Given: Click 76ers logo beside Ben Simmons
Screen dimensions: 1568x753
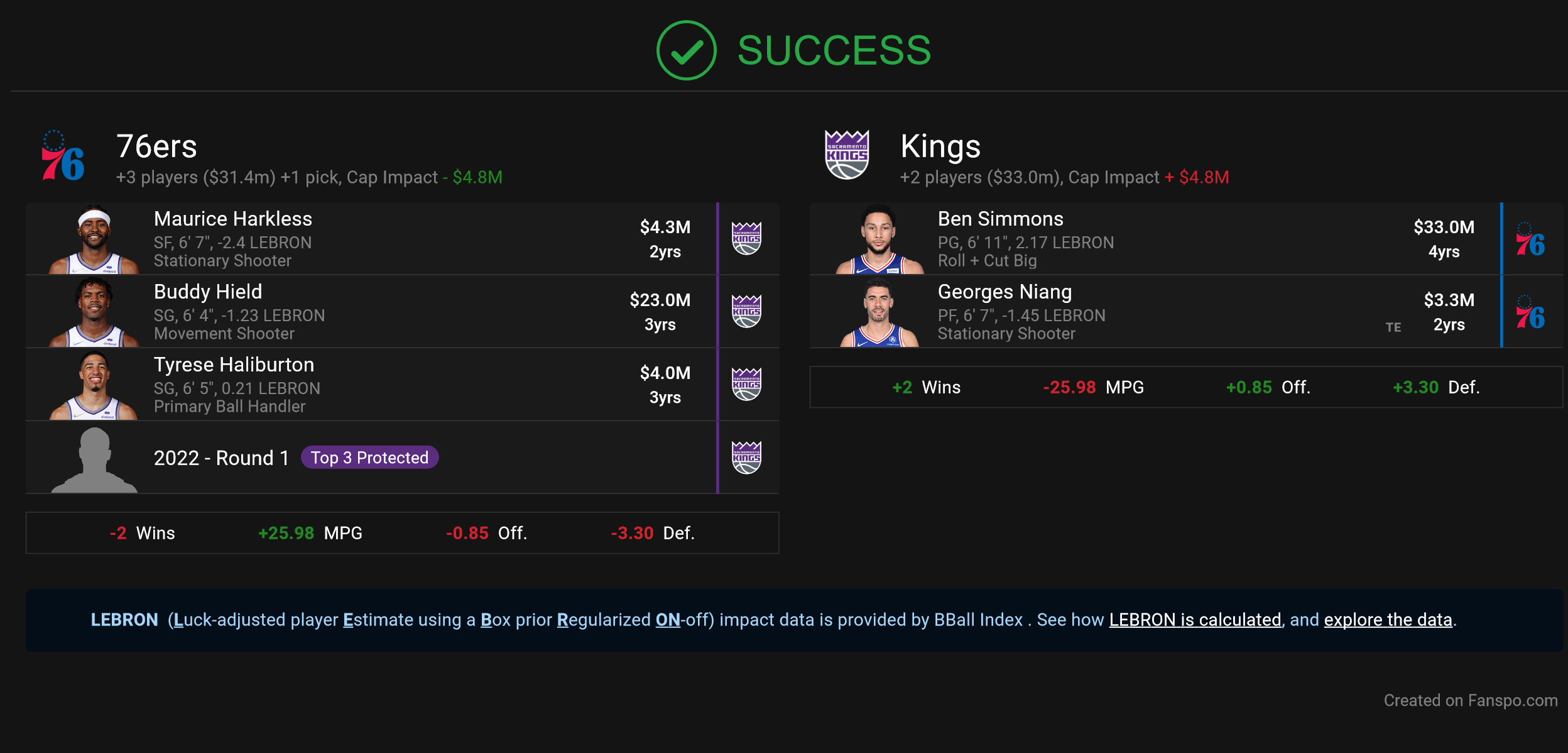Looking at the screenshot, I should (x=1530, y=239).
